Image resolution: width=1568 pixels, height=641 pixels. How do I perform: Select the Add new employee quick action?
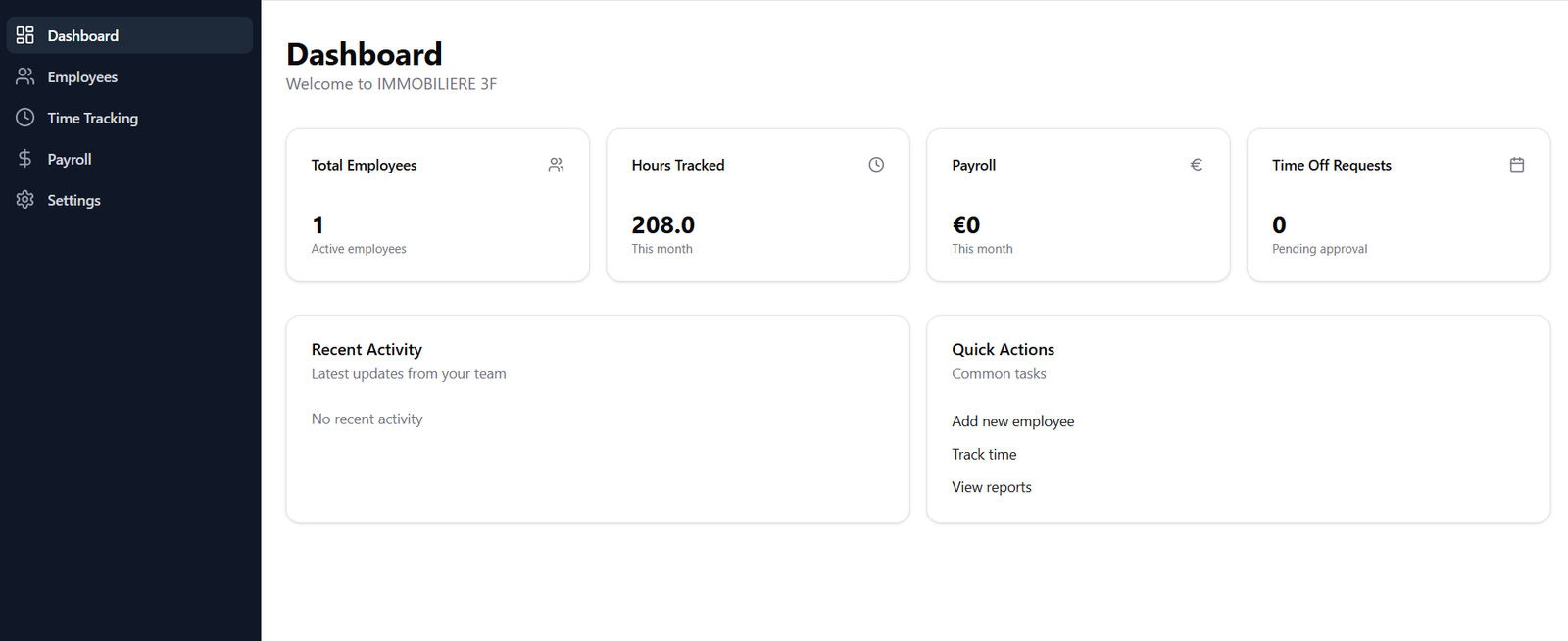(1012, 421)
